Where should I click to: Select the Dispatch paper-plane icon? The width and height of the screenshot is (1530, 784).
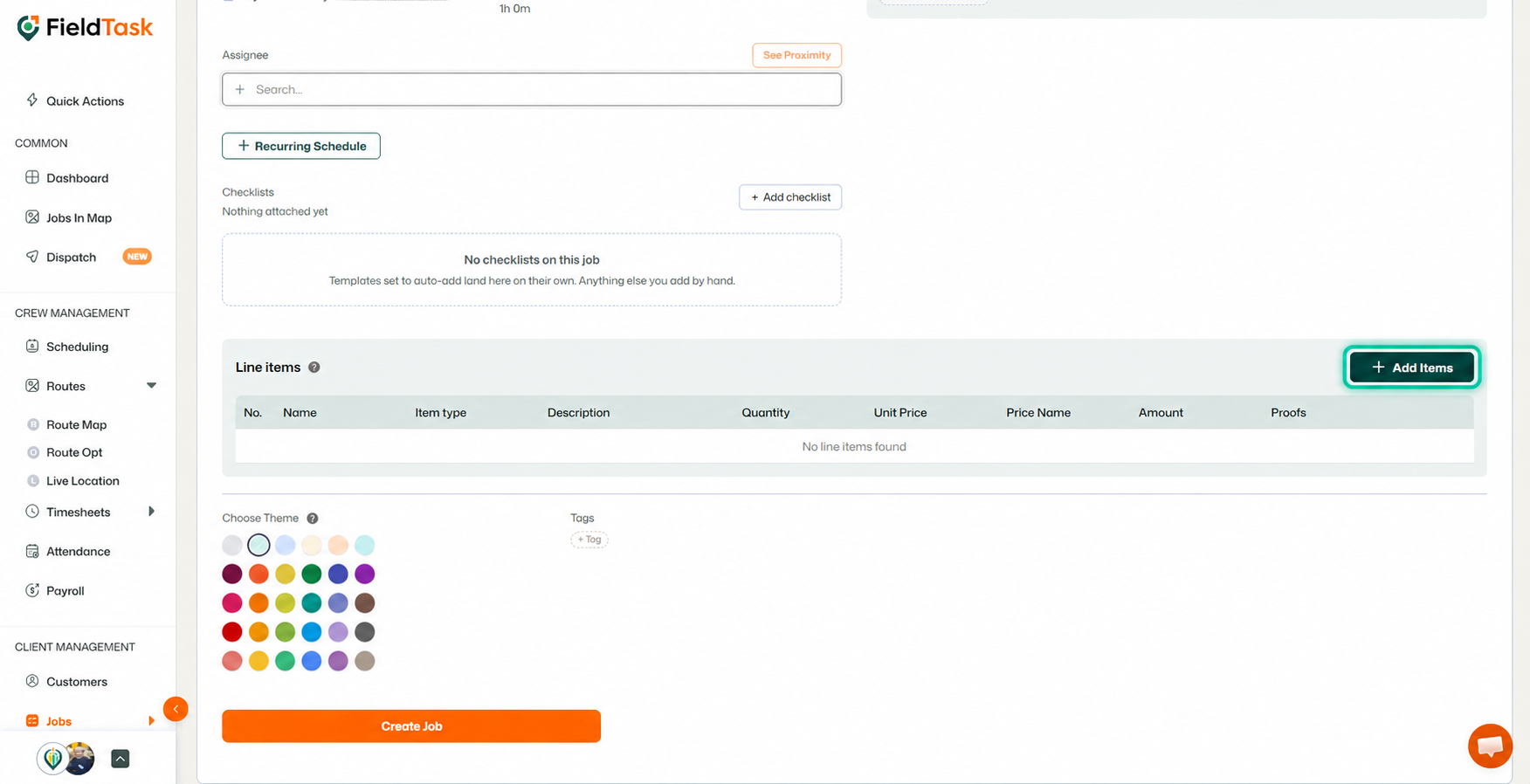click(32, 257)
